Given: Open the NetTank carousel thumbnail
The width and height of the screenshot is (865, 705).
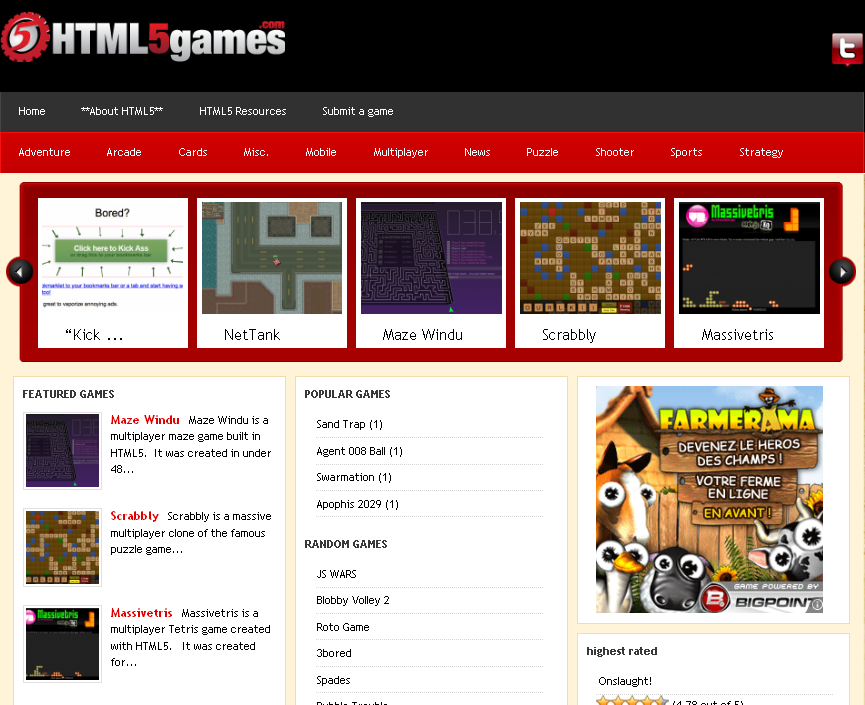Looking at the screenshot, I should pos(272,258).
